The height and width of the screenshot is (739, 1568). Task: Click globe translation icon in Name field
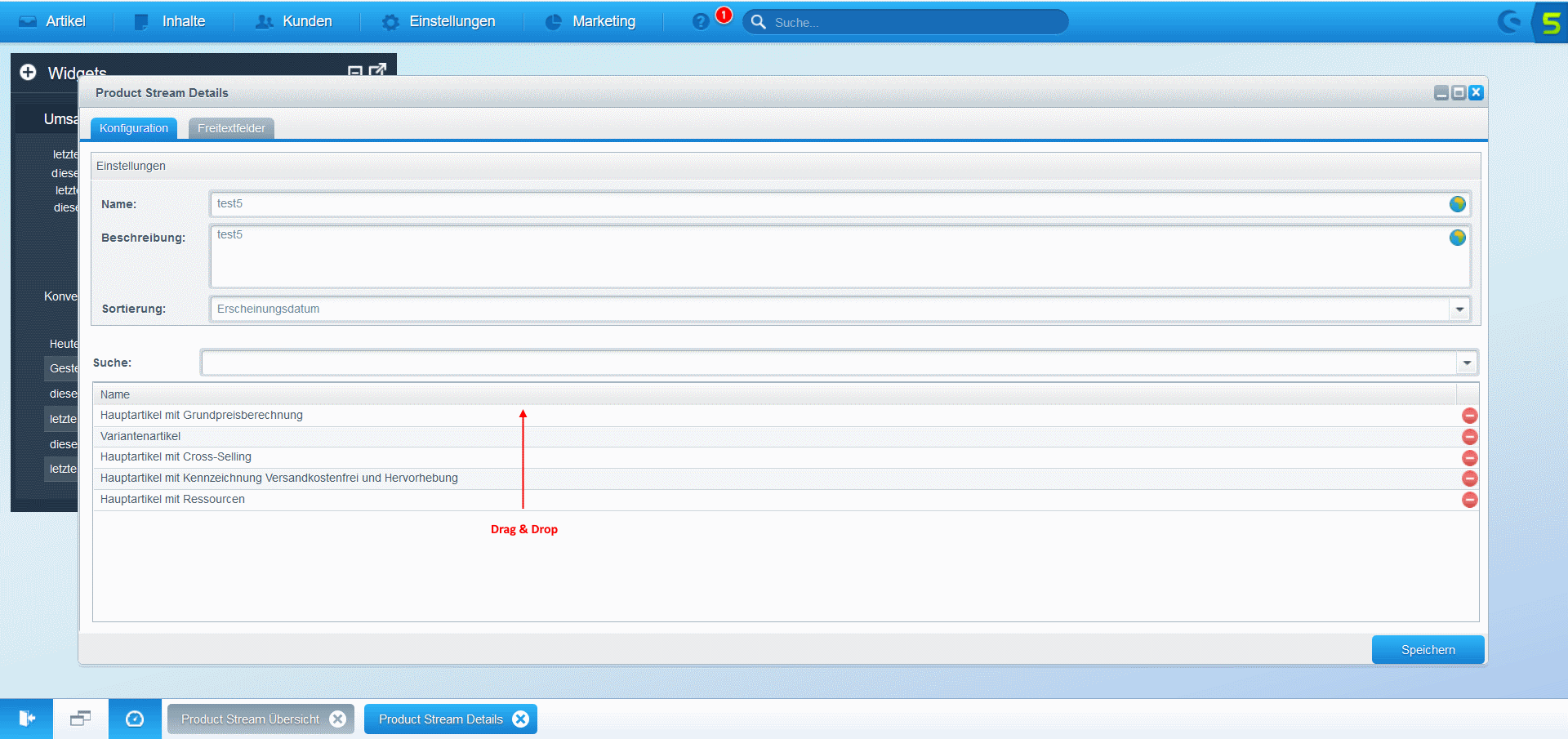coord(1457,204)
